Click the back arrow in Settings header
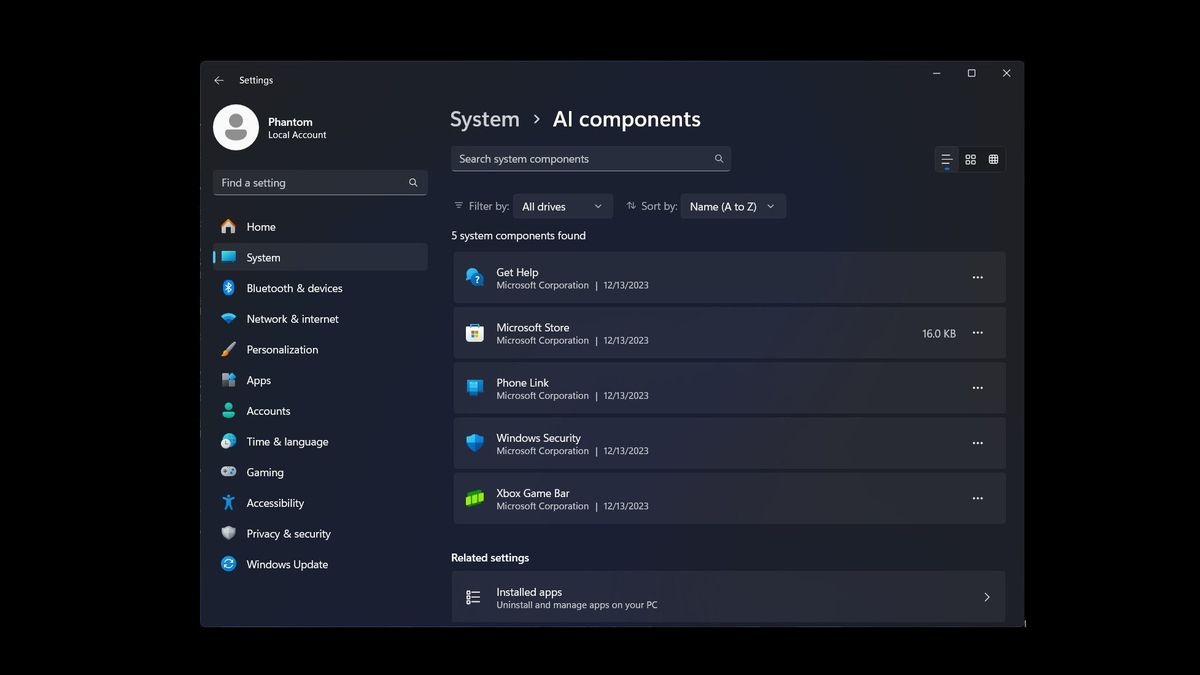The width and height of the screenshot is (1200, 675). (x=219, y=80)
